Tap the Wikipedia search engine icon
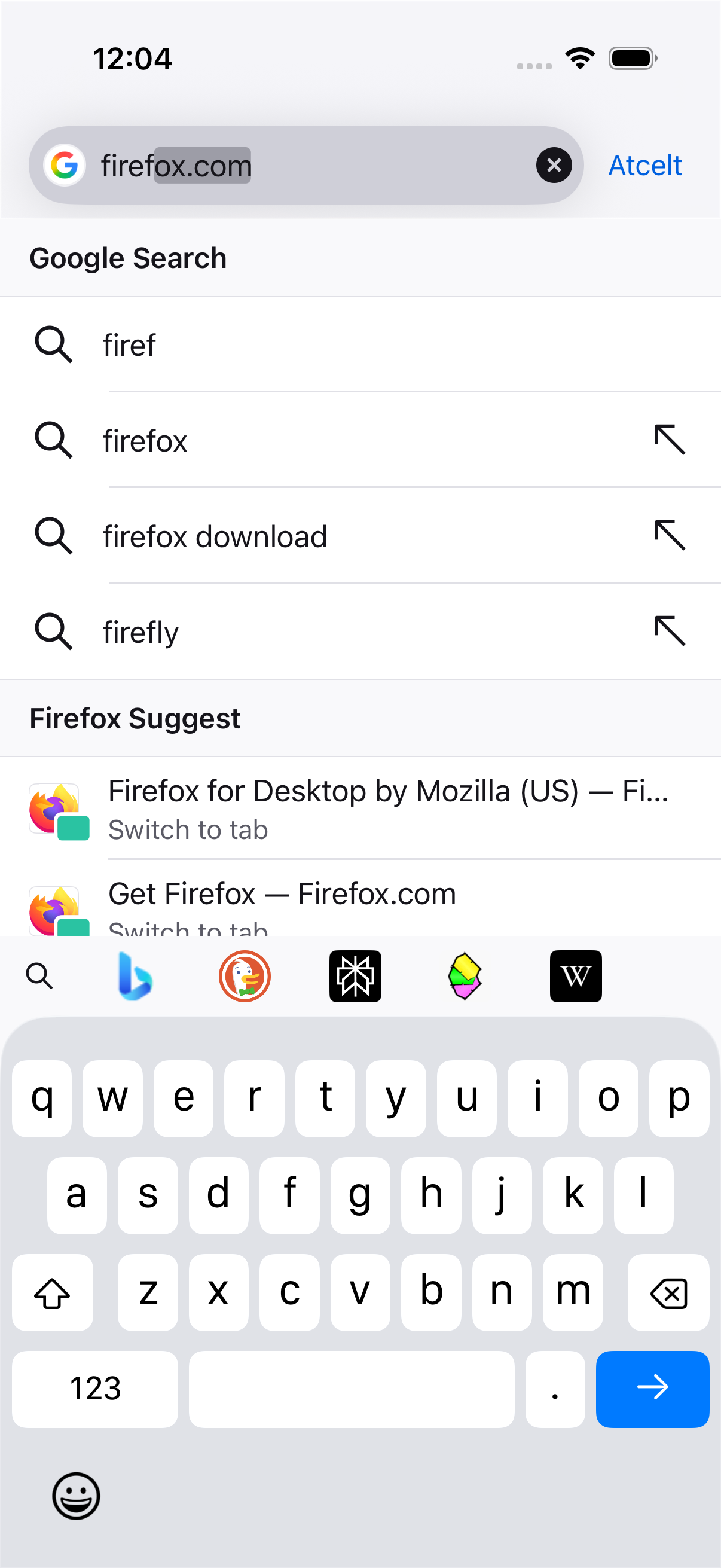The height and width of the screenshot is (1568, 721). coord(576,976)
